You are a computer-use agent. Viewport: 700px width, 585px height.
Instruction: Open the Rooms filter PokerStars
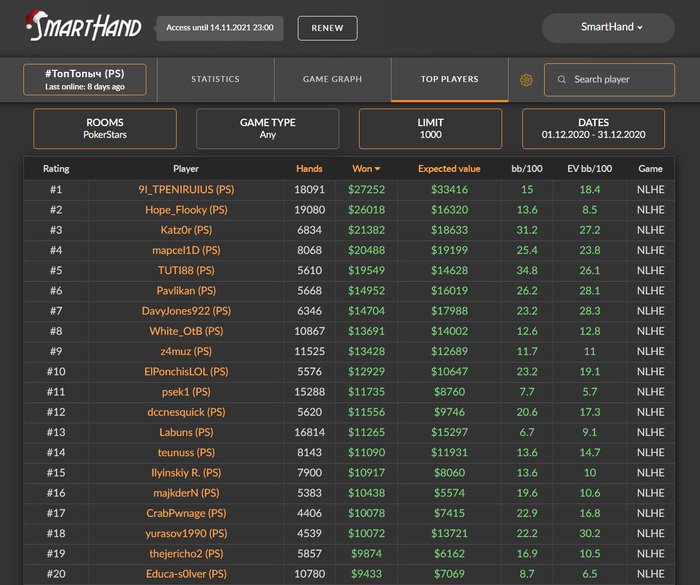point(105,129)
